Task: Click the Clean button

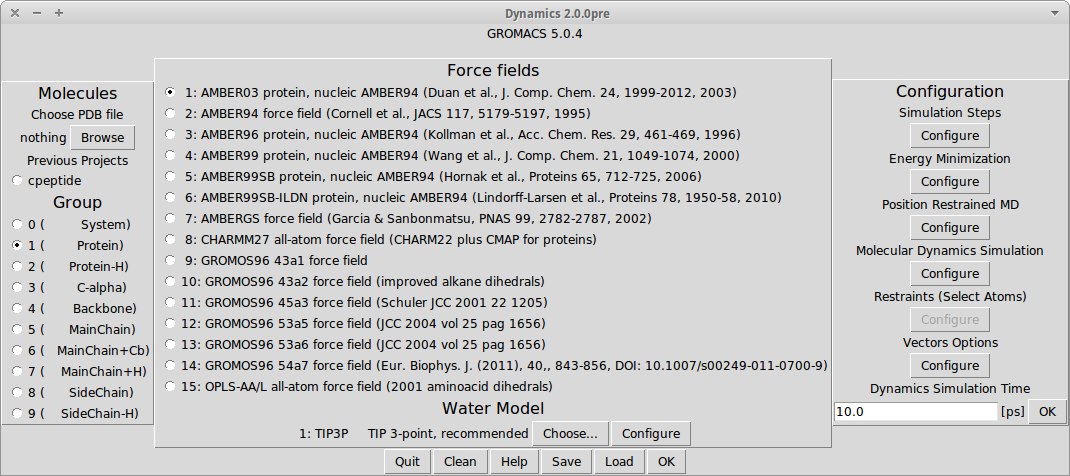Action: [460, 462]
